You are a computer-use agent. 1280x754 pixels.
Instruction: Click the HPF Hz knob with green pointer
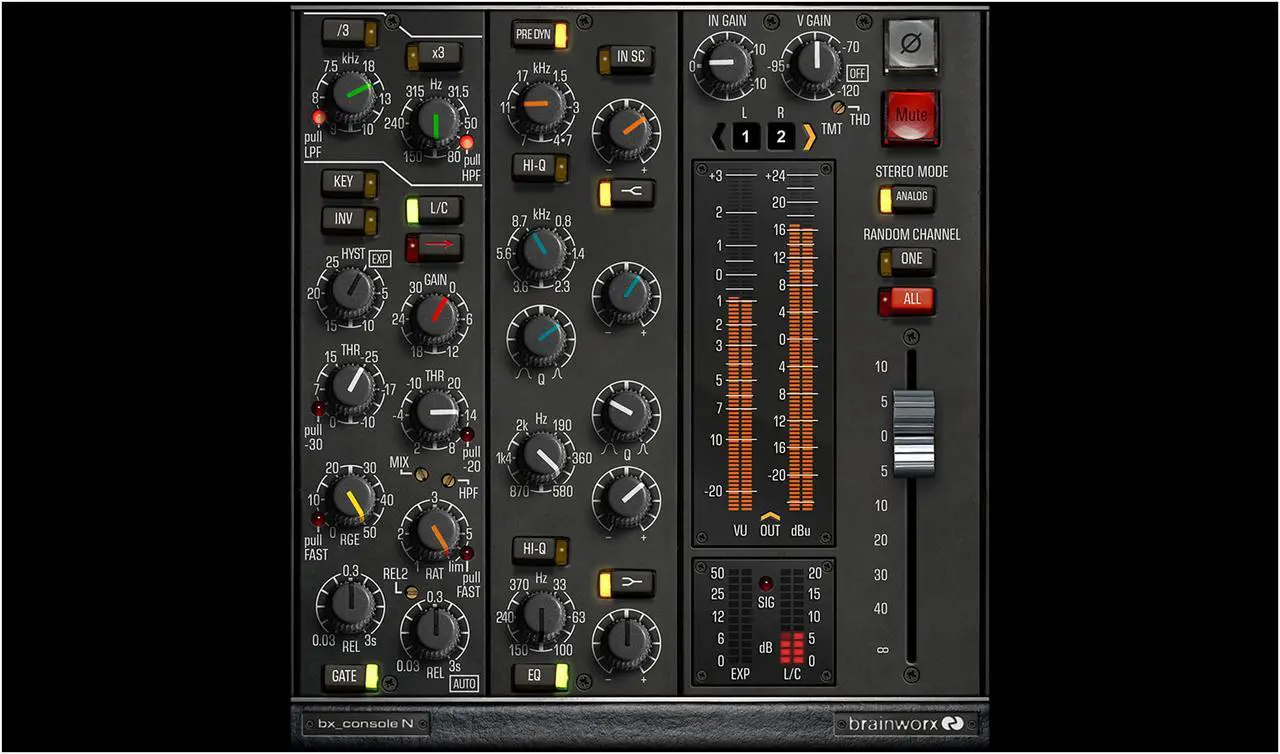pyautogui.click(x=435, y=124)
